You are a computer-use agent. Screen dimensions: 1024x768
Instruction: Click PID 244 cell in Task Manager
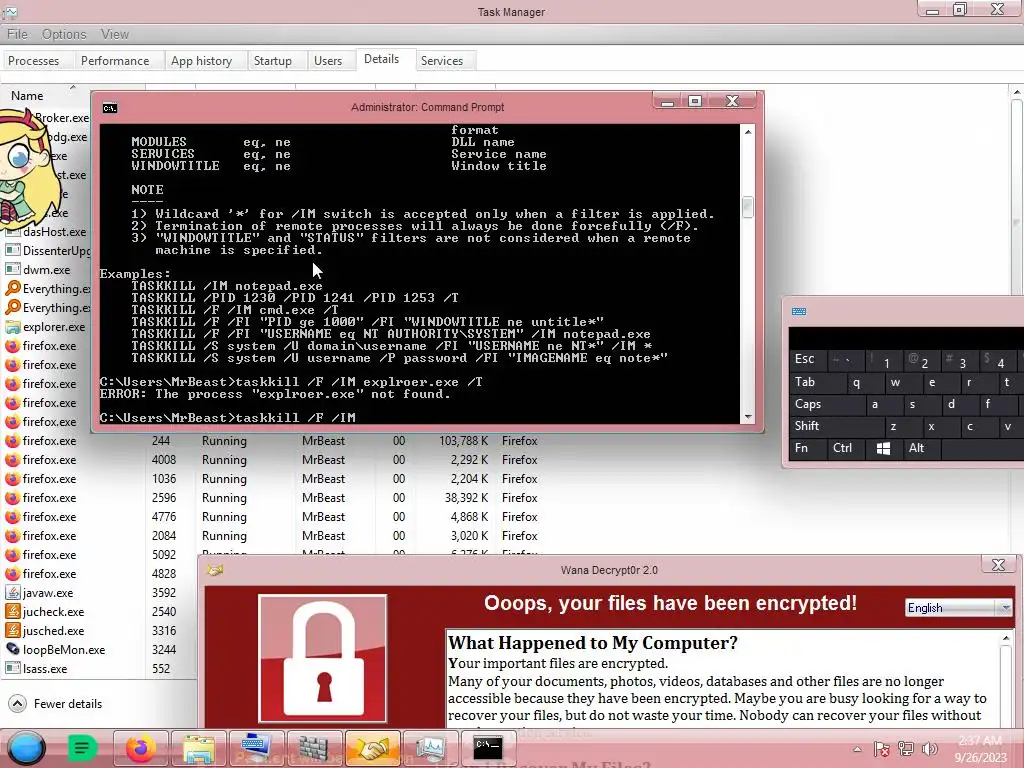click(x=161, y=441)
